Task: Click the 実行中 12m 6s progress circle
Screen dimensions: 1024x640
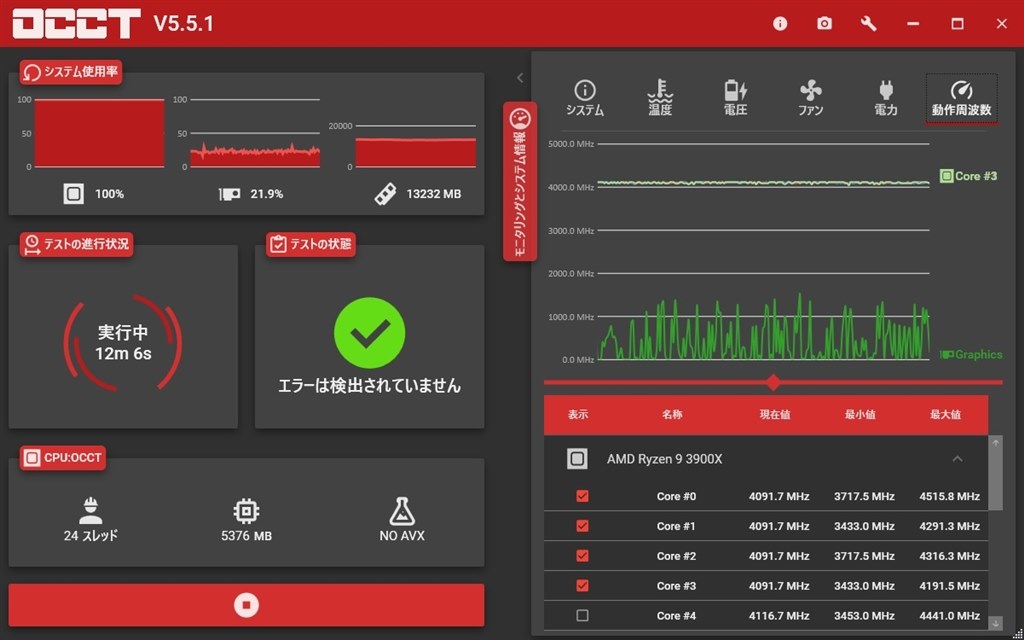Action: pos(123,343)
